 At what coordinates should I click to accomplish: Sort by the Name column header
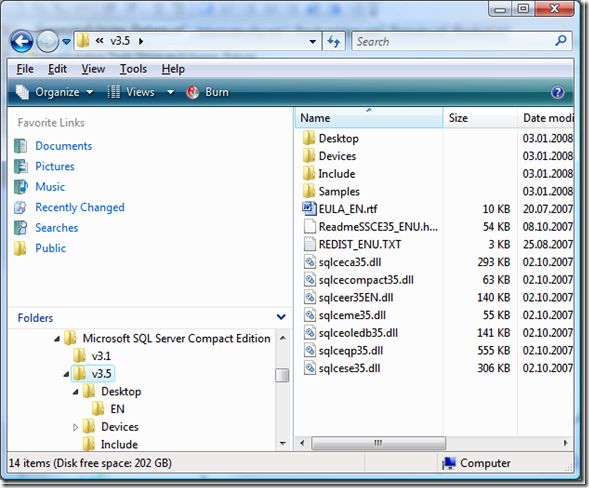tap(369, 118)
